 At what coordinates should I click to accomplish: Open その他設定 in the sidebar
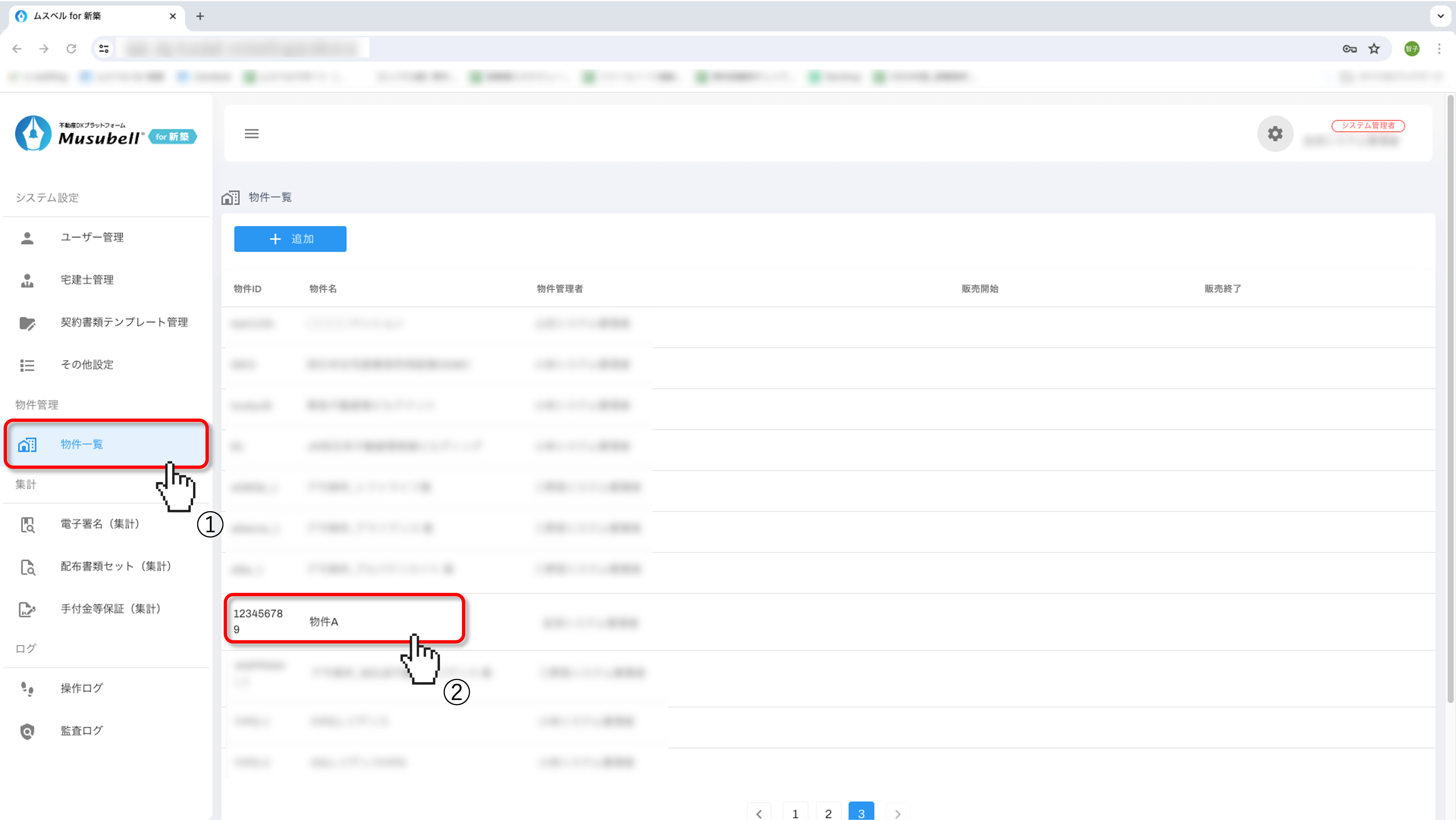pos(87,365)
